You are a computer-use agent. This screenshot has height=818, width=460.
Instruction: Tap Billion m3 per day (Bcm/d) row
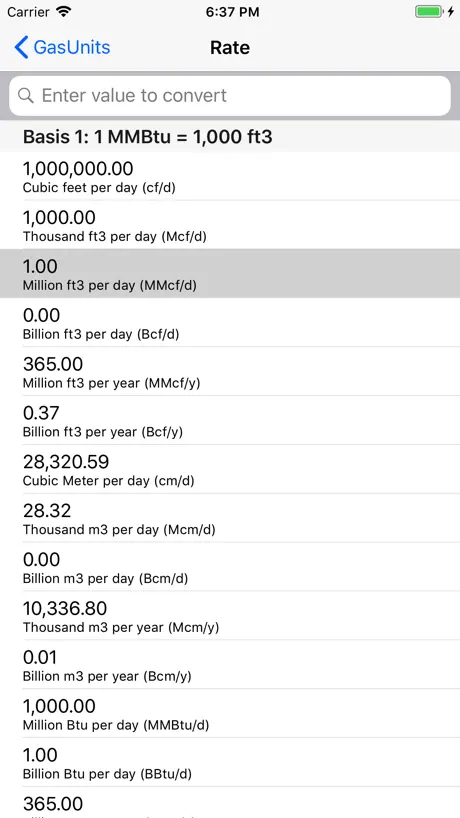point(230,567)
